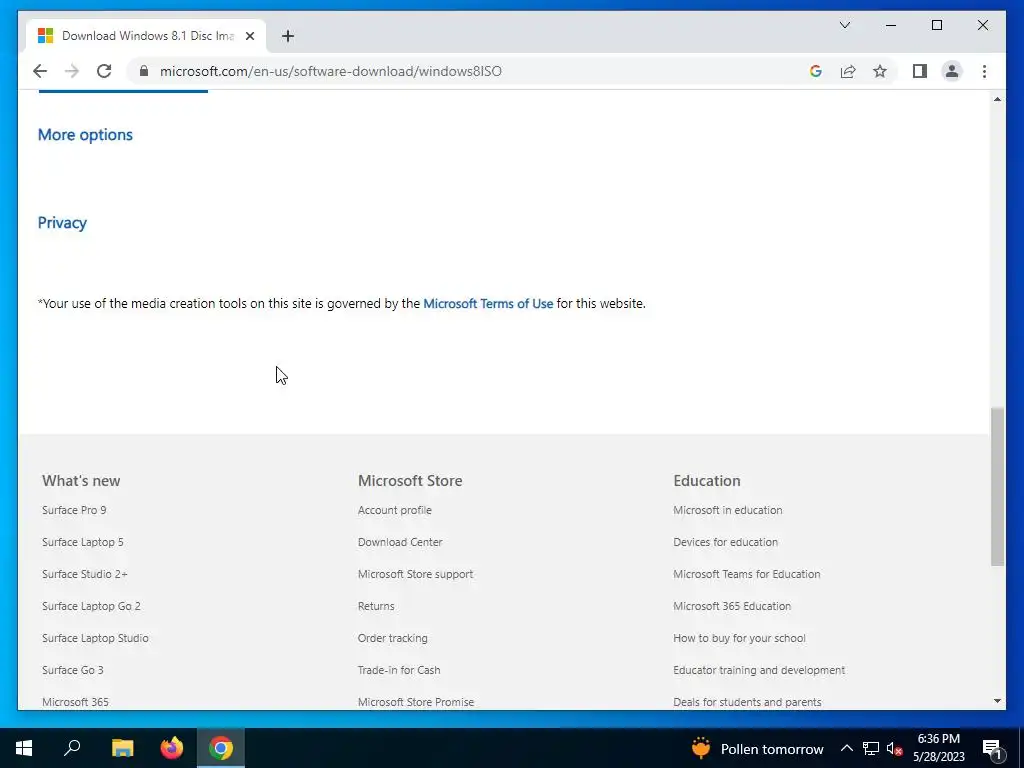Open Microsoft 365 Education link
This screenshot has height=768, width=1024.
(732, 606)
